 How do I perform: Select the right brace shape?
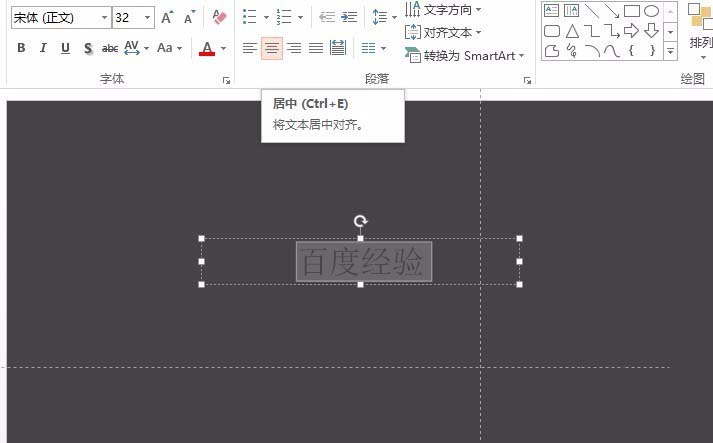[x=652, y=50]
